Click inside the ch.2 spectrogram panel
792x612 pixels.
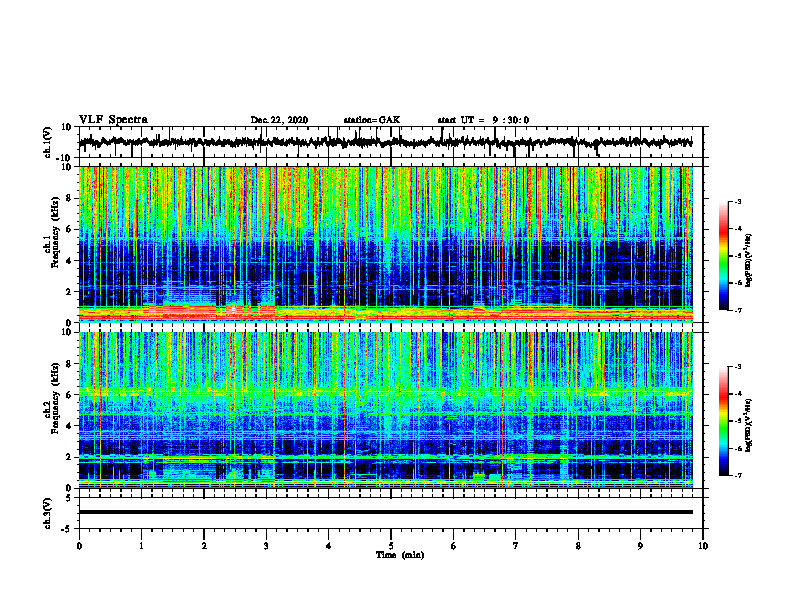click(385, 410)
